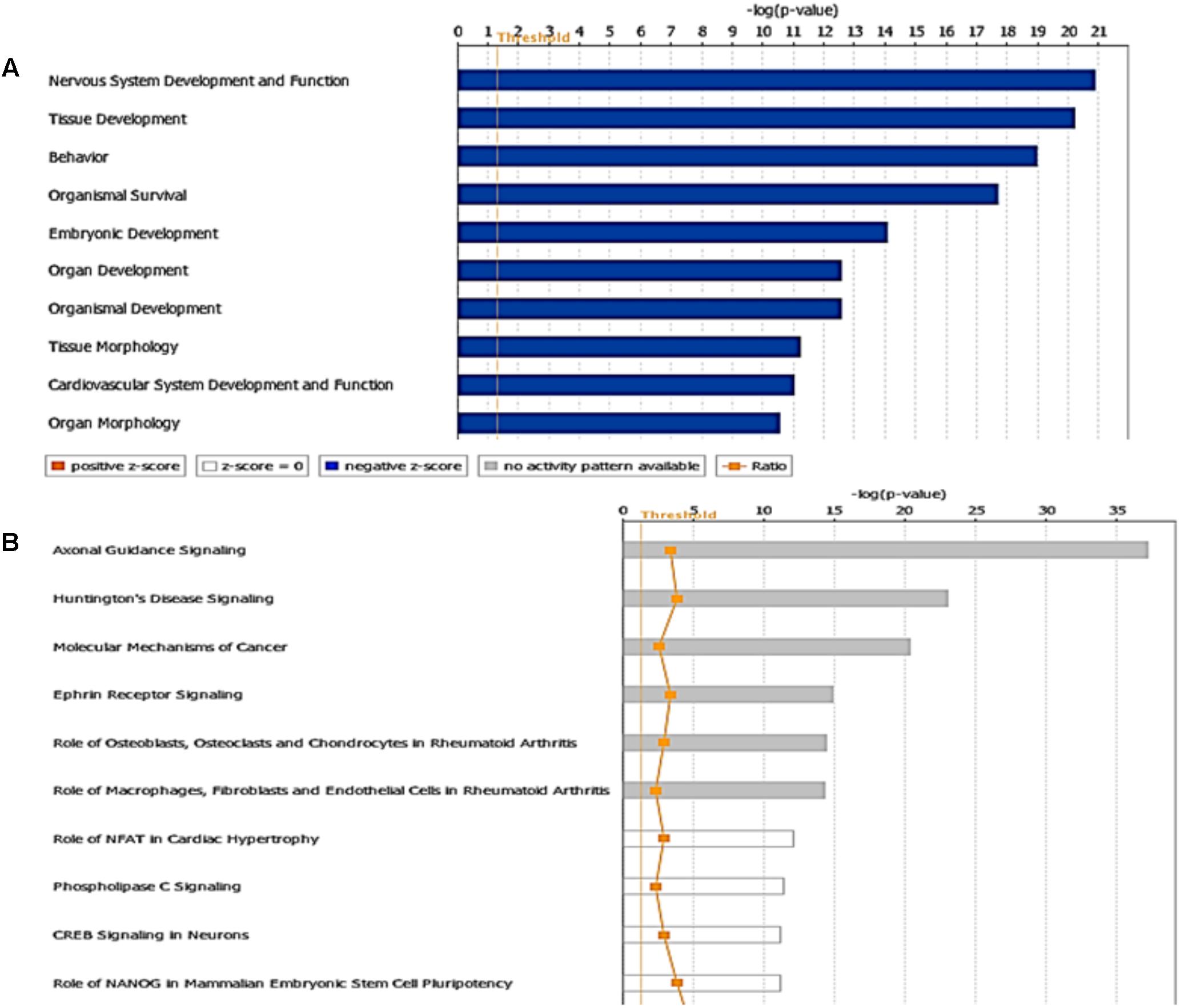1180x1008 pixels.
Task: Click the CREB Signaling in Neurons label
Action: [151, 935]
